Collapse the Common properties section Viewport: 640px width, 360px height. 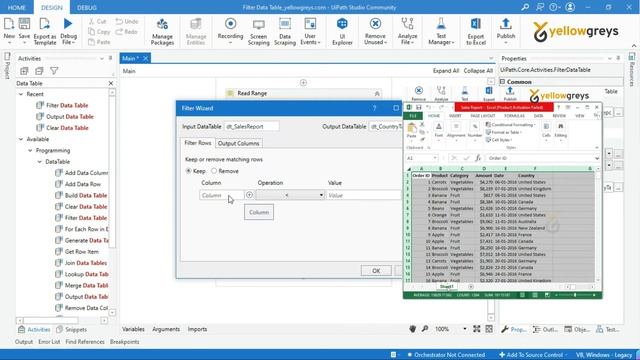503,82
